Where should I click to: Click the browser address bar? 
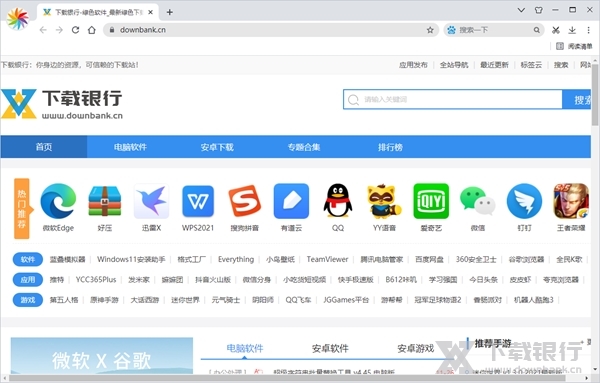click(271, 30)
